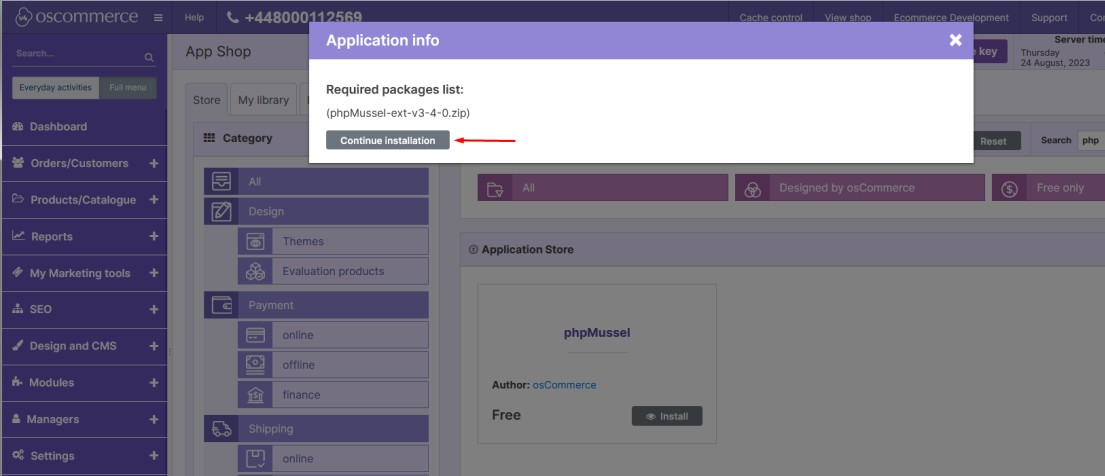
Task: Toggle the hamburger menu icon
Action: [x=158, y=18]
